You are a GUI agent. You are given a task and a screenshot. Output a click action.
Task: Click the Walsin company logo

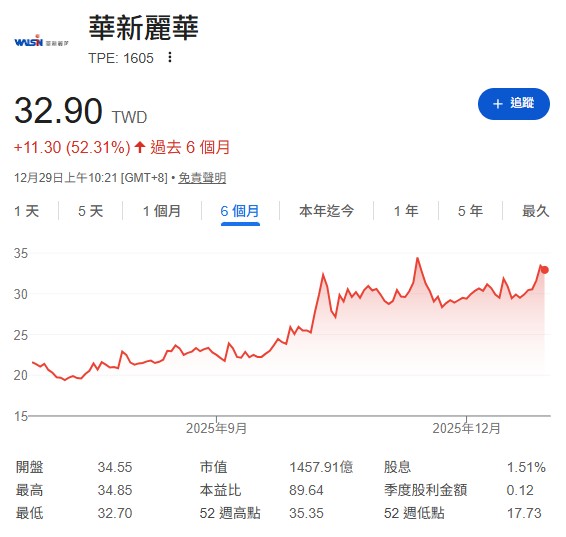42,41
